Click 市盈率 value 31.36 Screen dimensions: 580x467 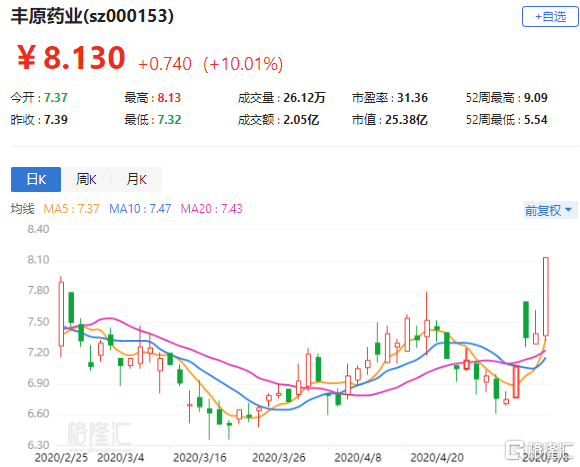coord(412,98)
